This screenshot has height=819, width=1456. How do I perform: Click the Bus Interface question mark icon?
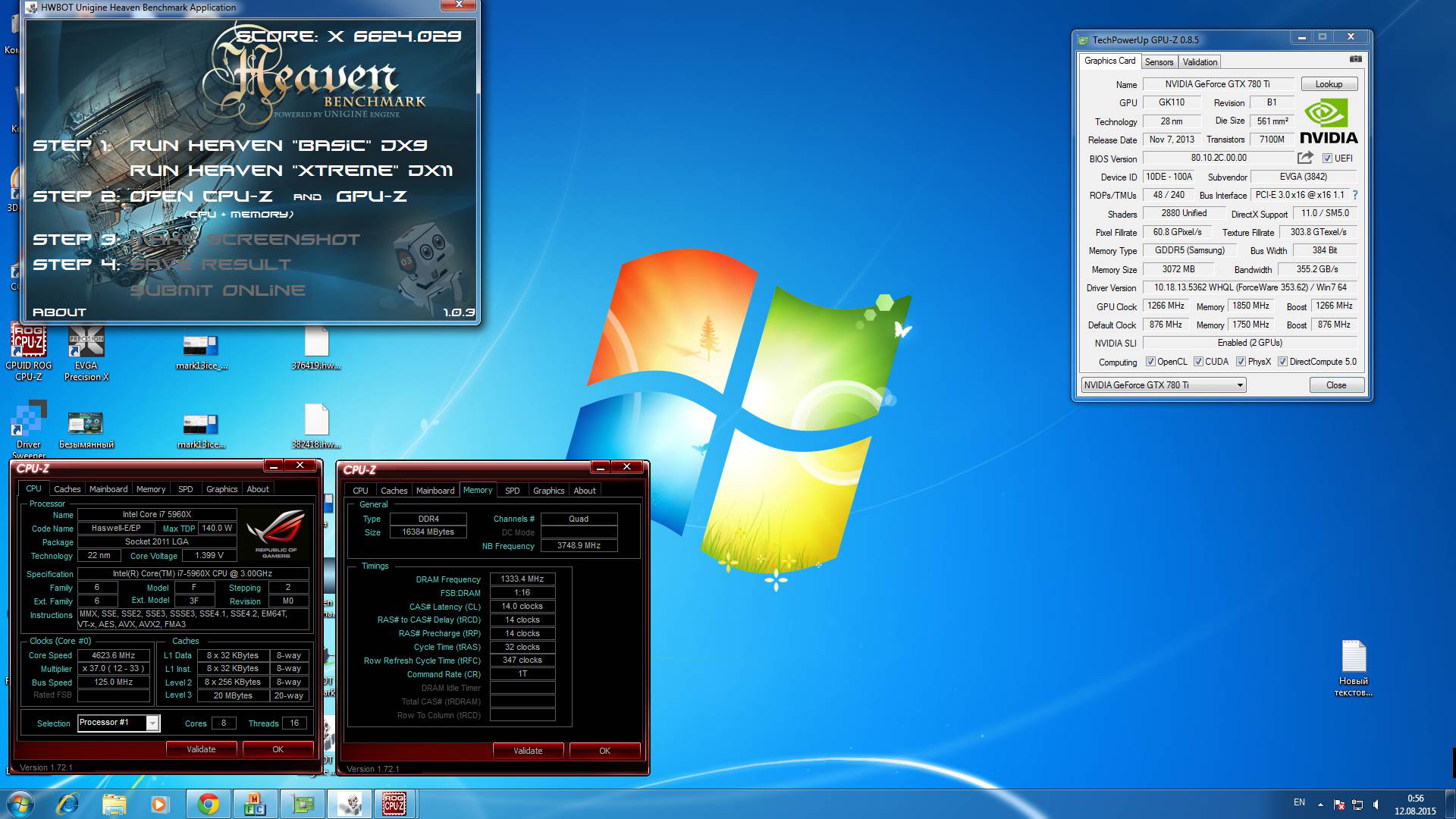[1355, 195]
